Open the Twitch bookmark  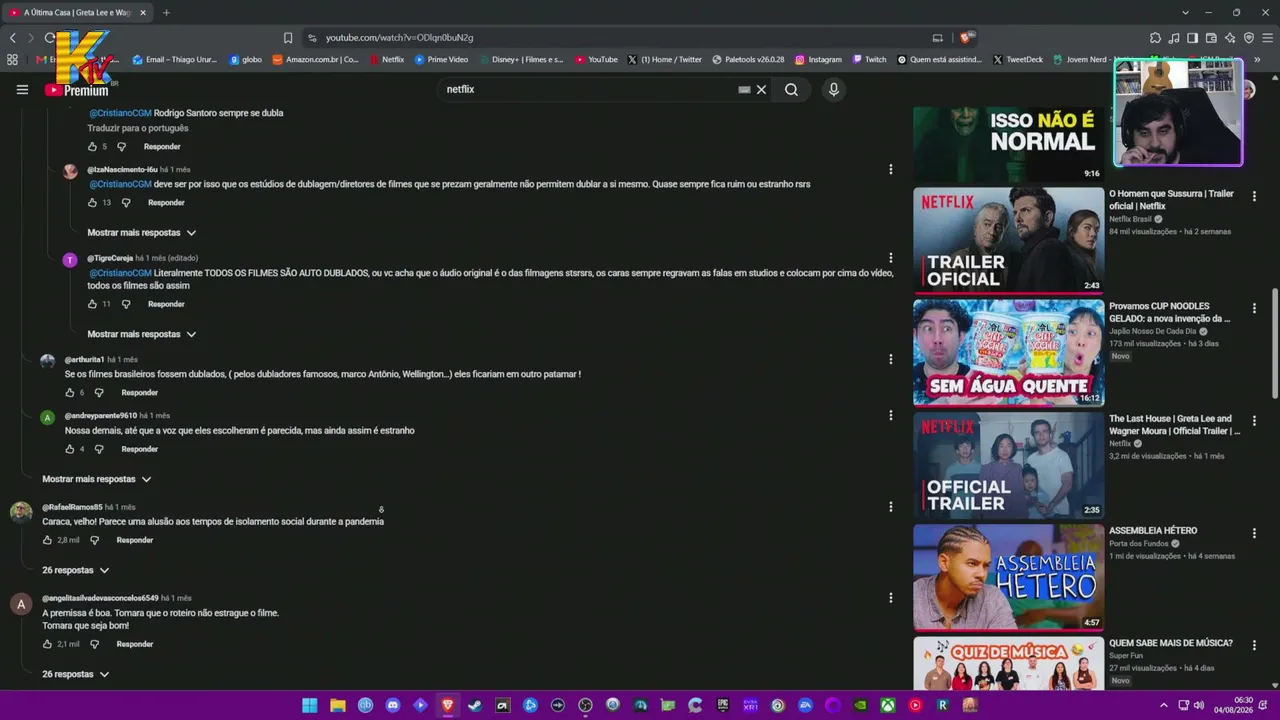point(870,60)
